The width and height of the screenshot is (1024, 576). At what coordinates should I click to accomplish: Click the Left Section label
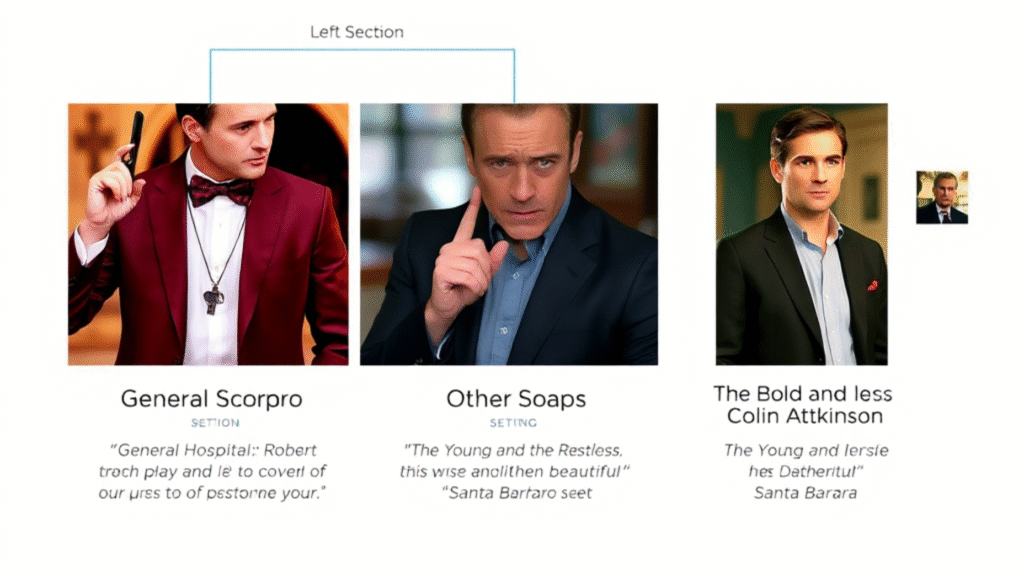[357, 32]
